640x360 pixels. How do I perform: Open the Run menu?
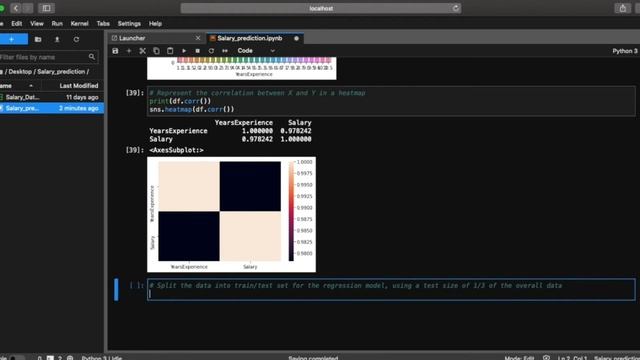(x=57, y=24)
